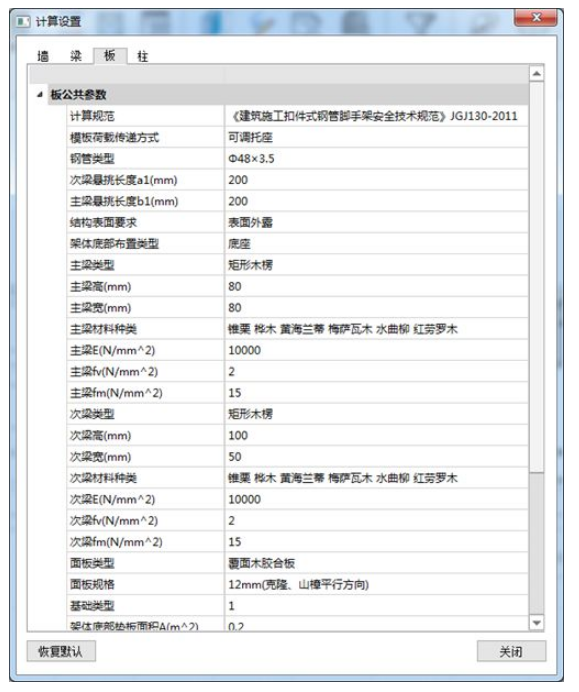Edit the 主梁fv value 2
Viewport: 579px width, 692px height.
coord(376,372)
